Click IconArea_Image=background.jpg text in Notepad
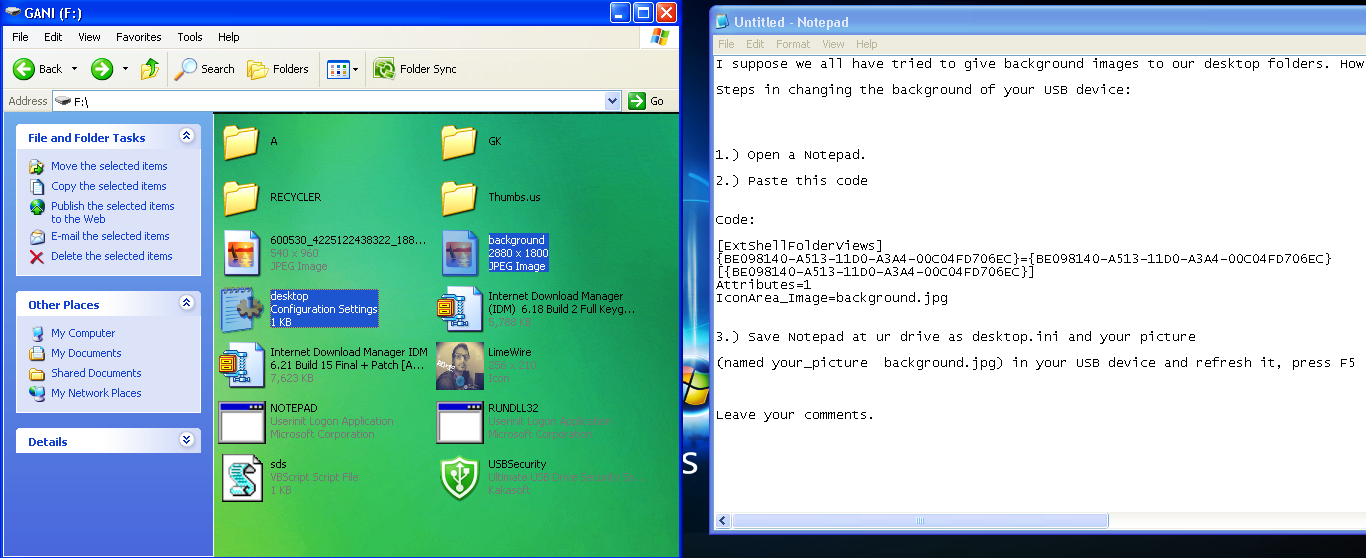The height and width of the screenshot is (558, 1366). [x=832, y=297]
